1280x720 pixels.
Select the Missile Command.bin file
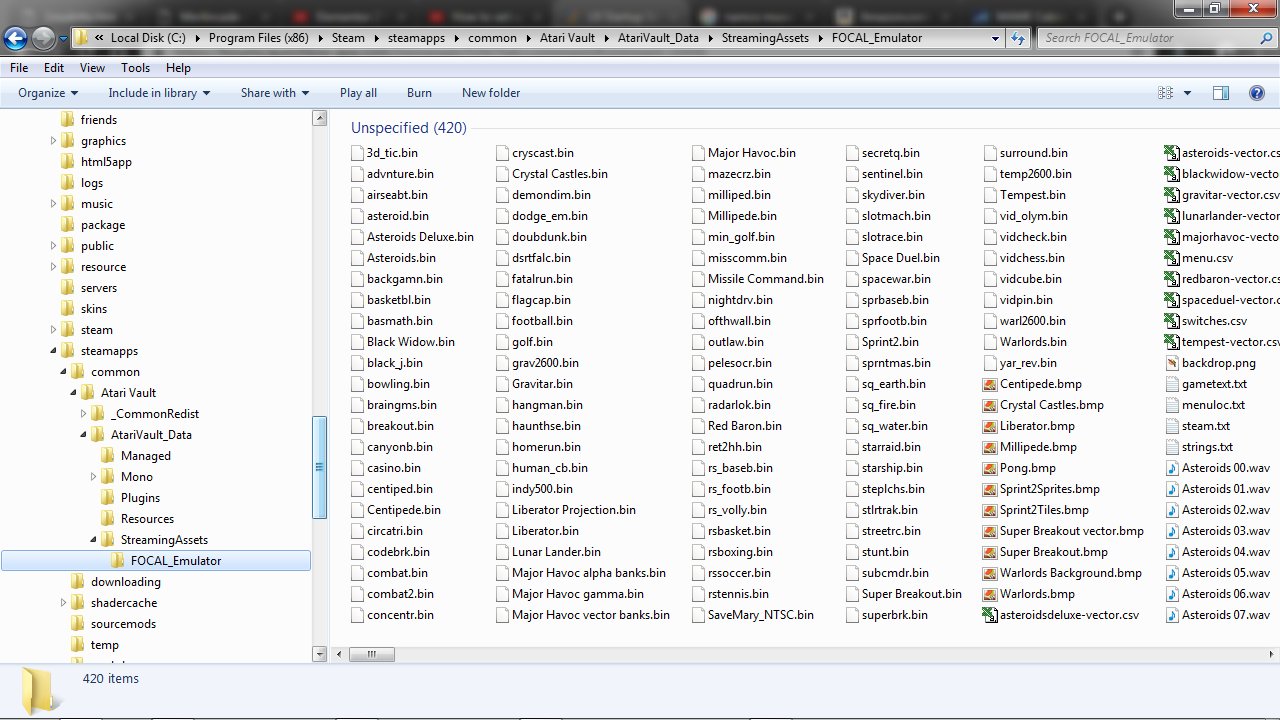[x=766, y=279]
